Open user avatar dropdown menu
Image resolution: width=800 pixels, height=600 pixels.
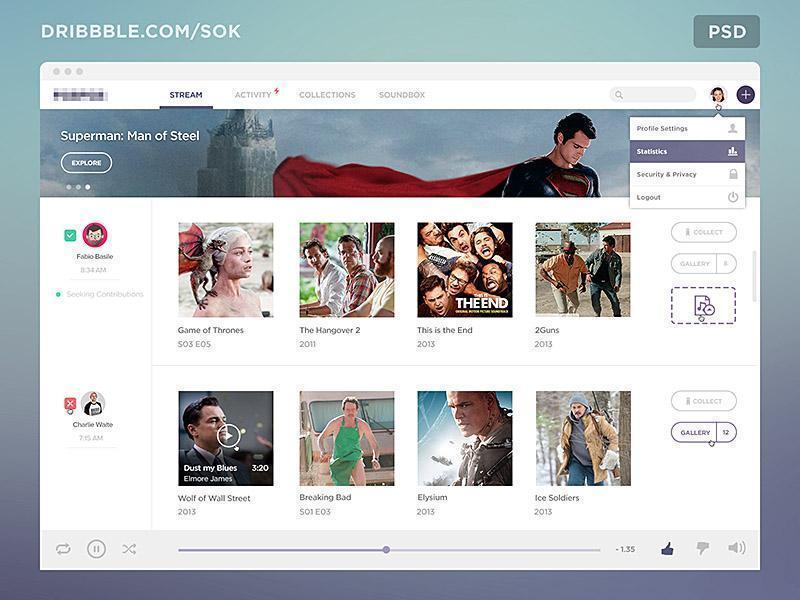(x=717, y=95)
